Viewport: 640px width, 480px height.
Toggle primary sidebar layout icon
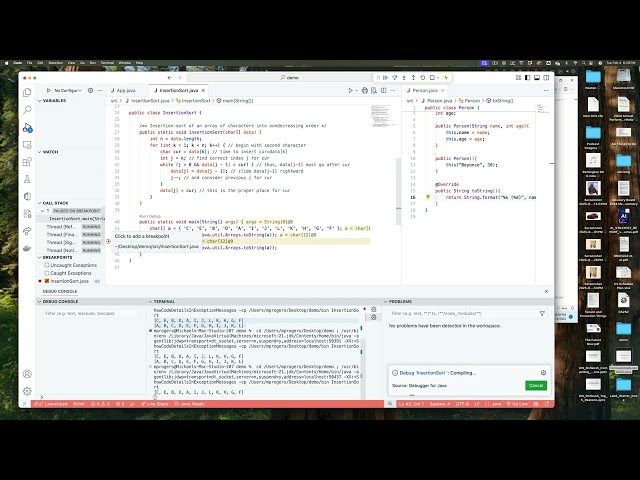click(528, 78)
